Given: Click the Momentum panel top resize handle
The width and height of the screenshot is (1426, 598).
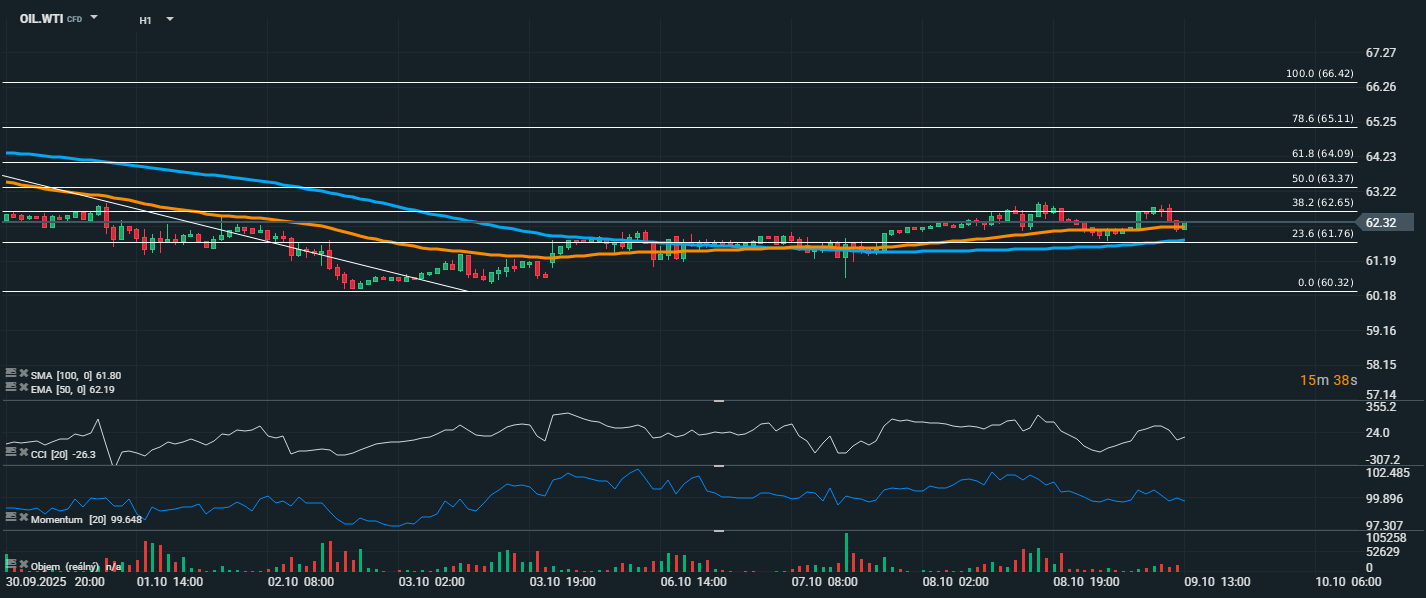Looking at the screenshot, I should coord(718,466).
